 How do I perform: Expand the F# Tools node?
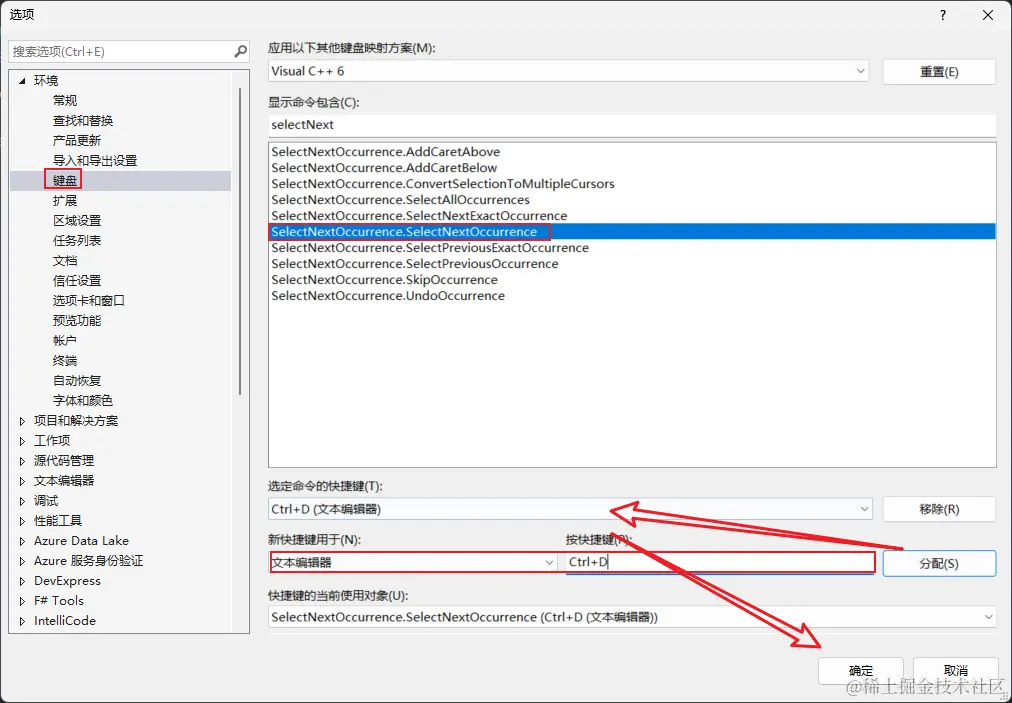[x=22, y=601]
